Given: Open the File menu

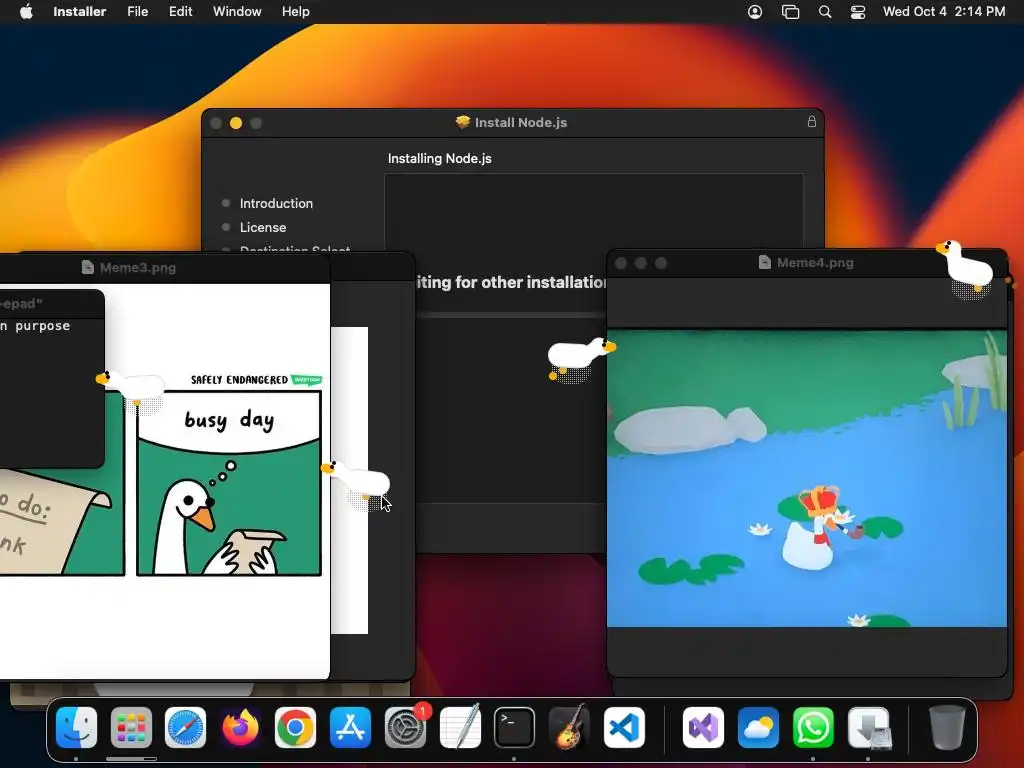Looking at the screenshot, I should click(x=138, y=12).
